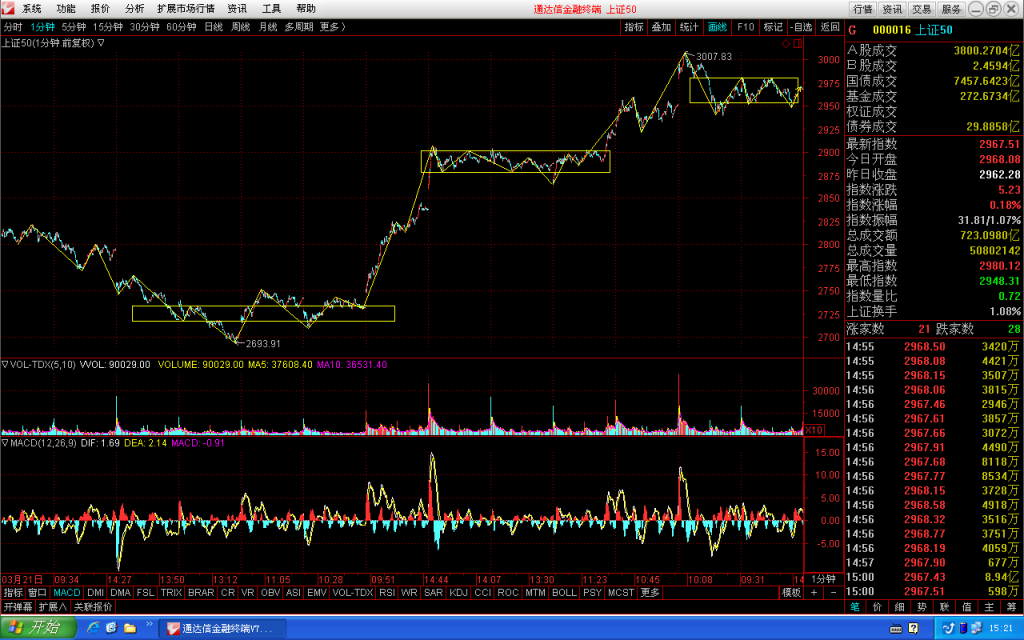The height and width of the screenshot is (640, 1024).
Task: Expand the VOL-TDX indicator panel triangle
Action: pos(5,364)
